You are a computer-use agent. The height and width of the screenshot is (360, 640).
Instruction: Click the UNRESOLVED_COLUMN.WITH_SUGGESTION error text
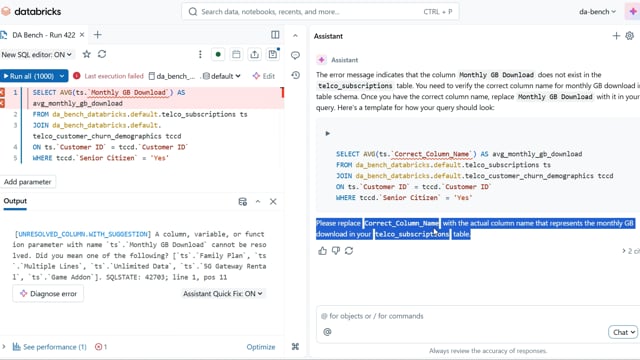point(83,234)
